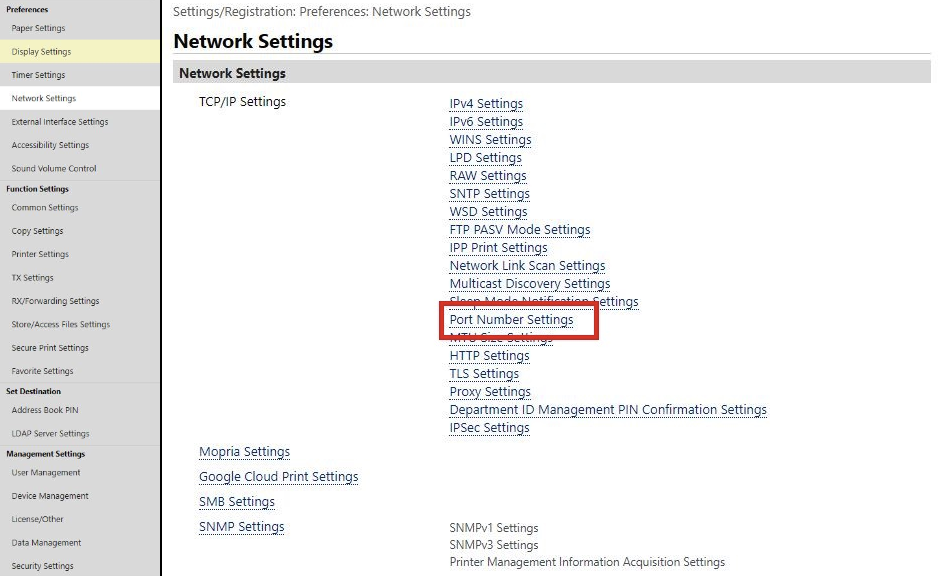
Task: Open User Management in sidebar
Action: [x=46, y=473]
